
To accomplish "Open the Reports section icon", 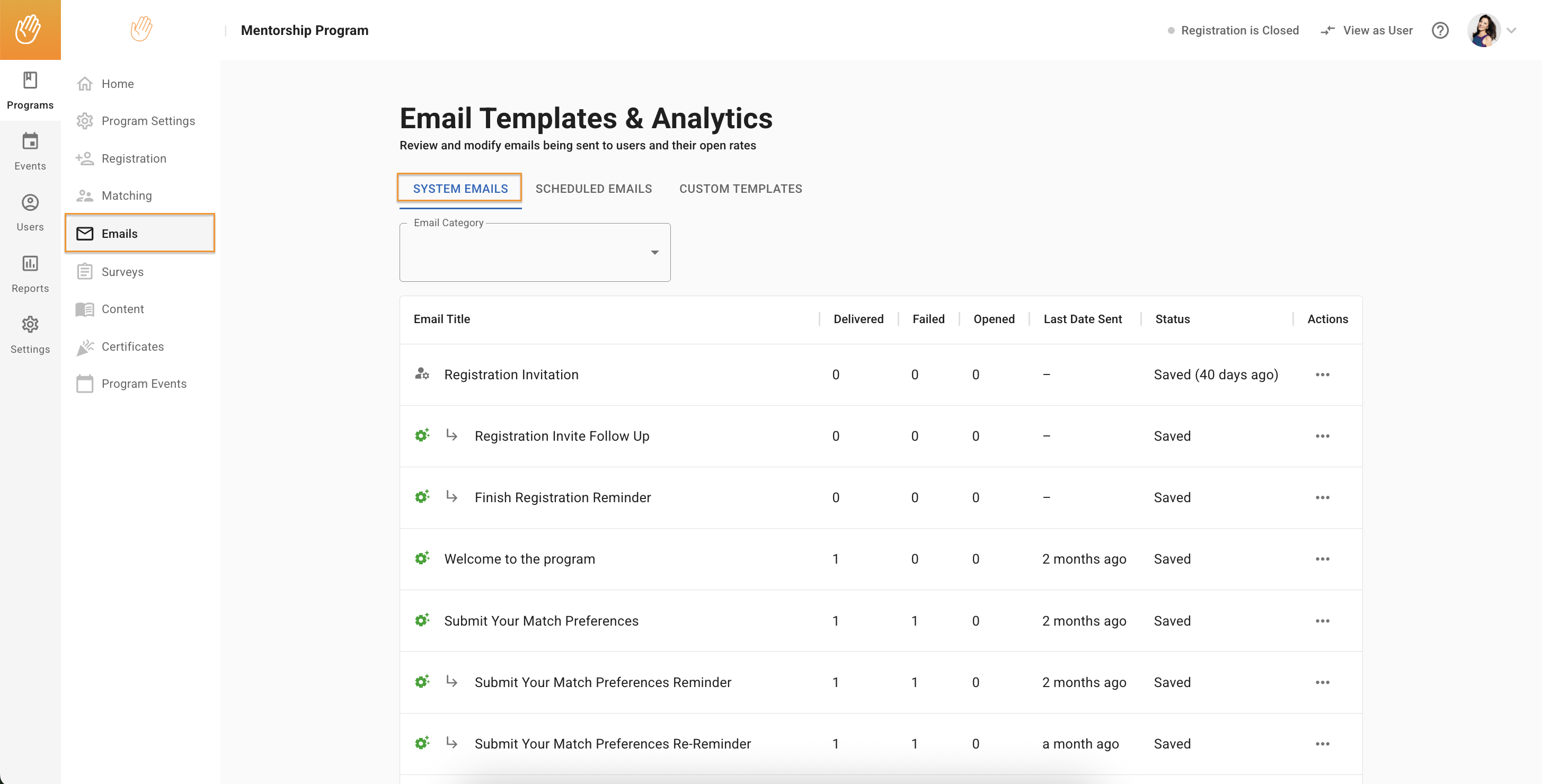I will pyautogui.click(x=30, y=264).
